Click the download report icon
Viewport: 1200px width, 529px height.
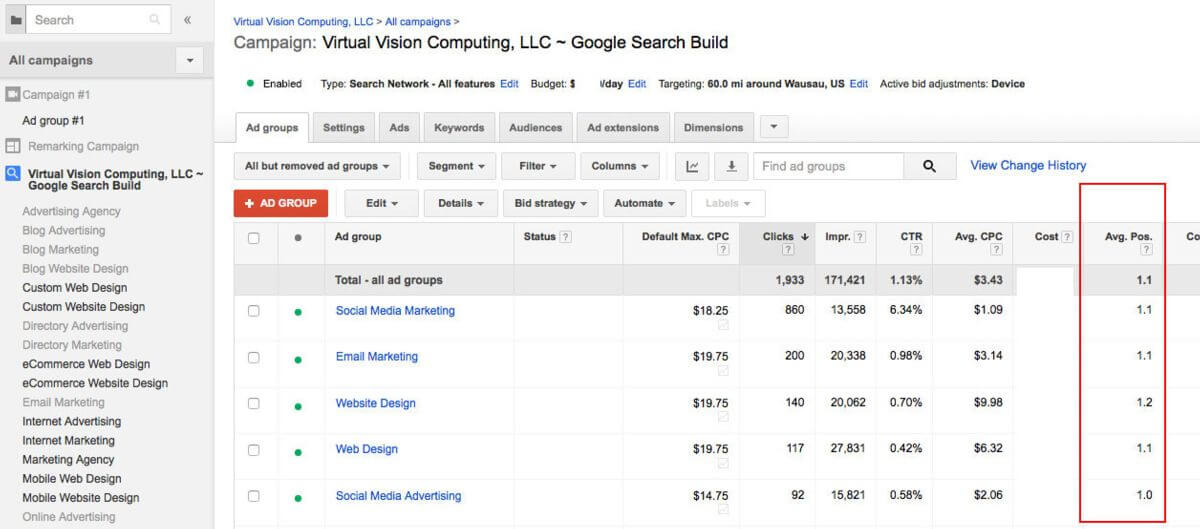pyautogui.click(x=731, y=166)
